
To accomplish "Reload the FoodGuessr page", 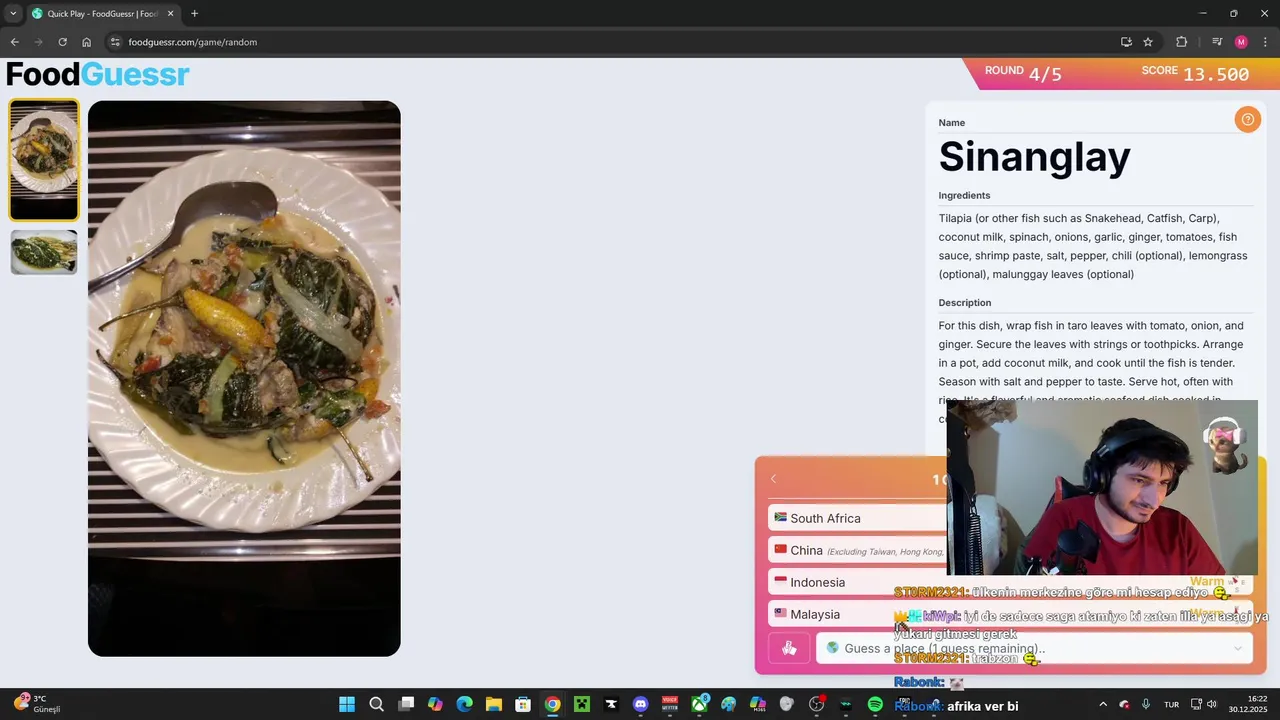I will tap(62, 42).
